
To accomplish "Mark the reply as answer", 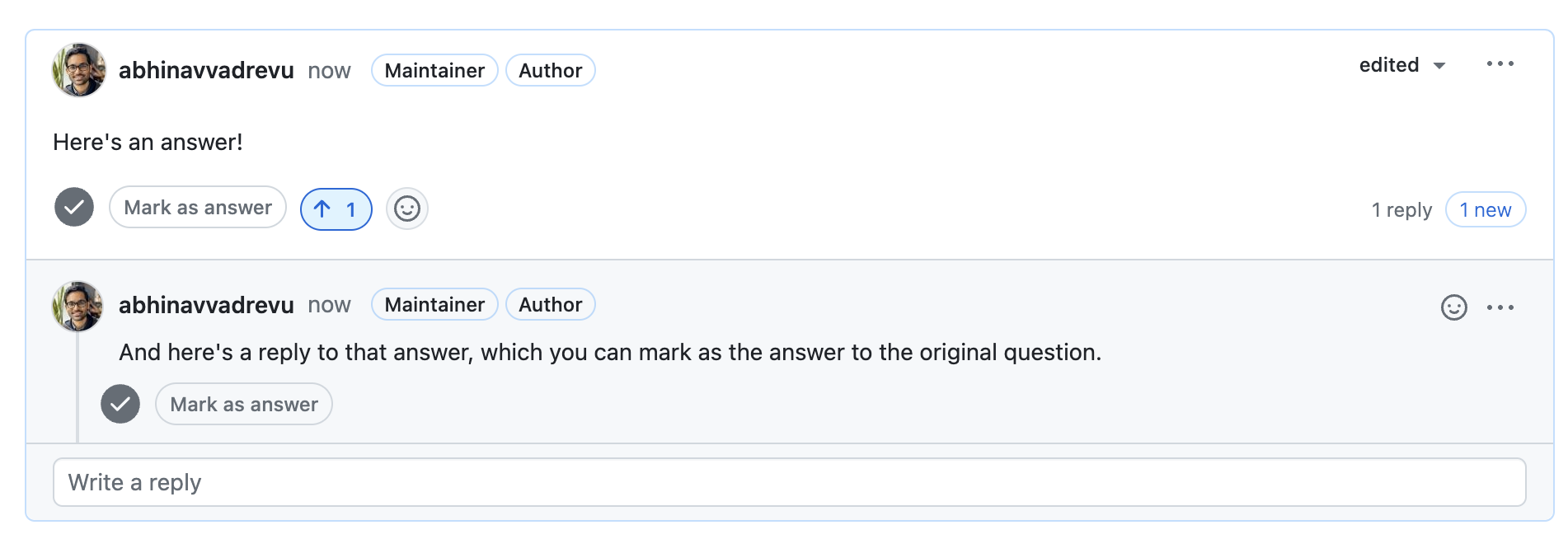I will pyautogui.click(x=244, y=405).
